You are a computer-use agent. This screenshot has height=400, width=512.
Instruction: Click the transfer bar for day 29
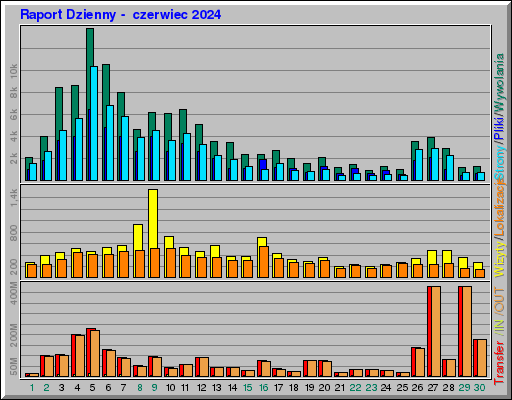[x=465, y=331]
